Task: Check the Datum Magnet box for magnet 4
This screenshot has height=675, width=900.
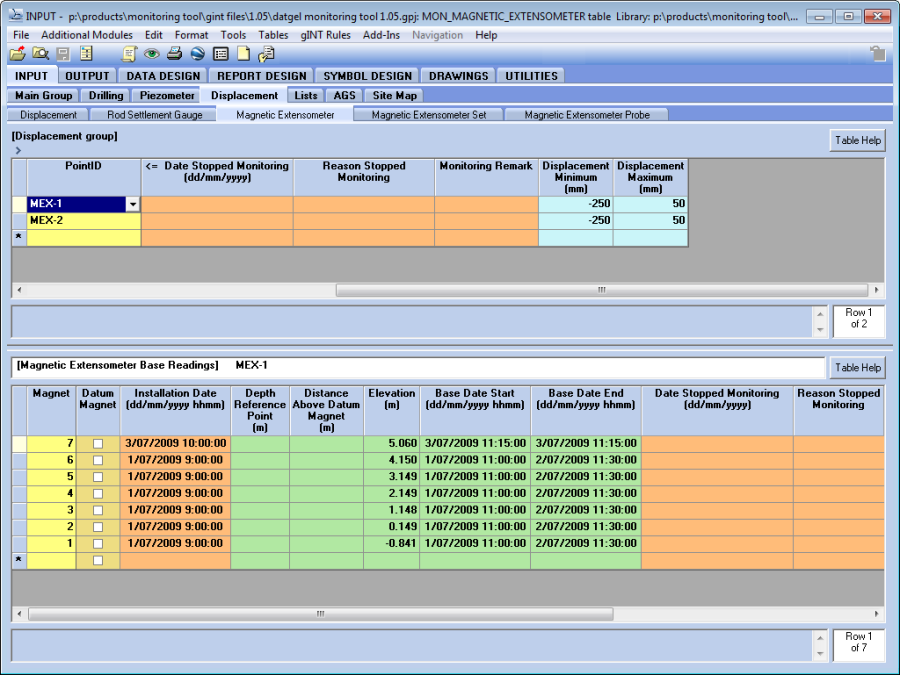Action: 98,493
